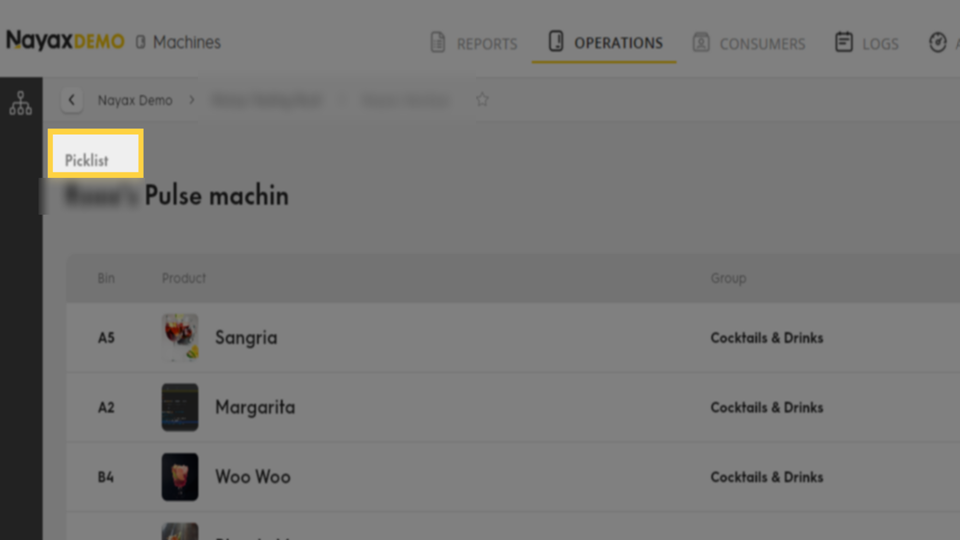
Task: Sort by the Group column header
Action: point(729,278)
